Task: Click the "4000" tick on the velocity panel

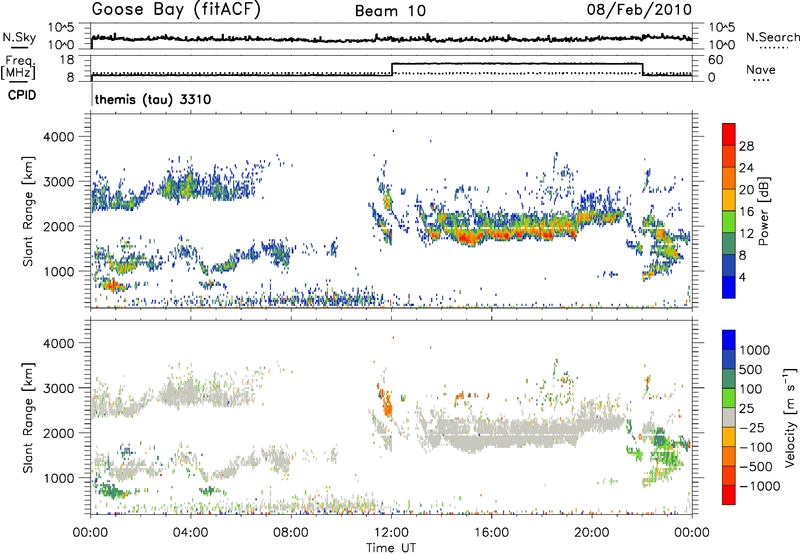Action: click(58, 343)
